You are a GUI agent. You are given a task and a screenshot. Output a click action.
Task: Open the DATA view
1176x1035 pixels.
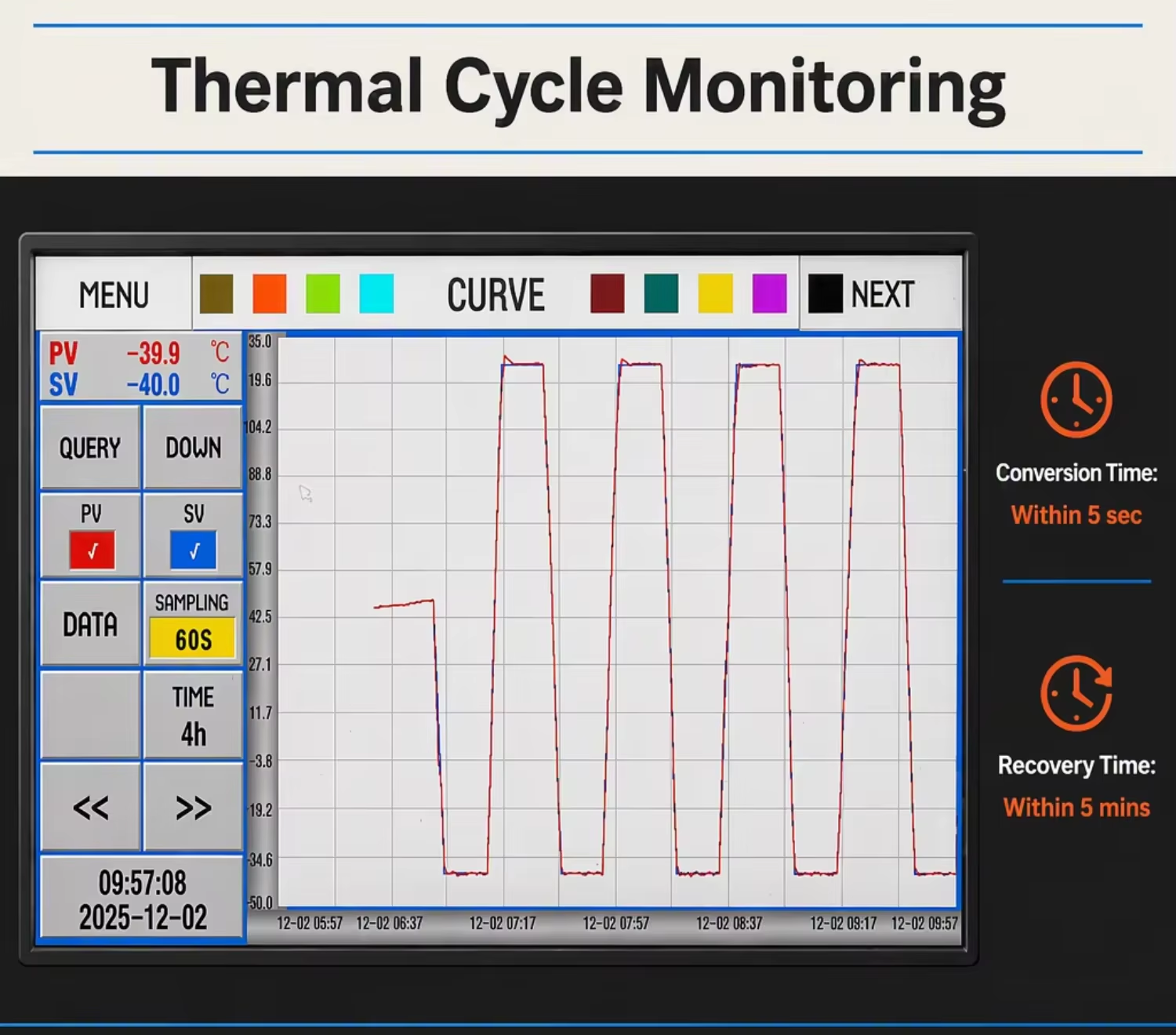pos(90,624)
